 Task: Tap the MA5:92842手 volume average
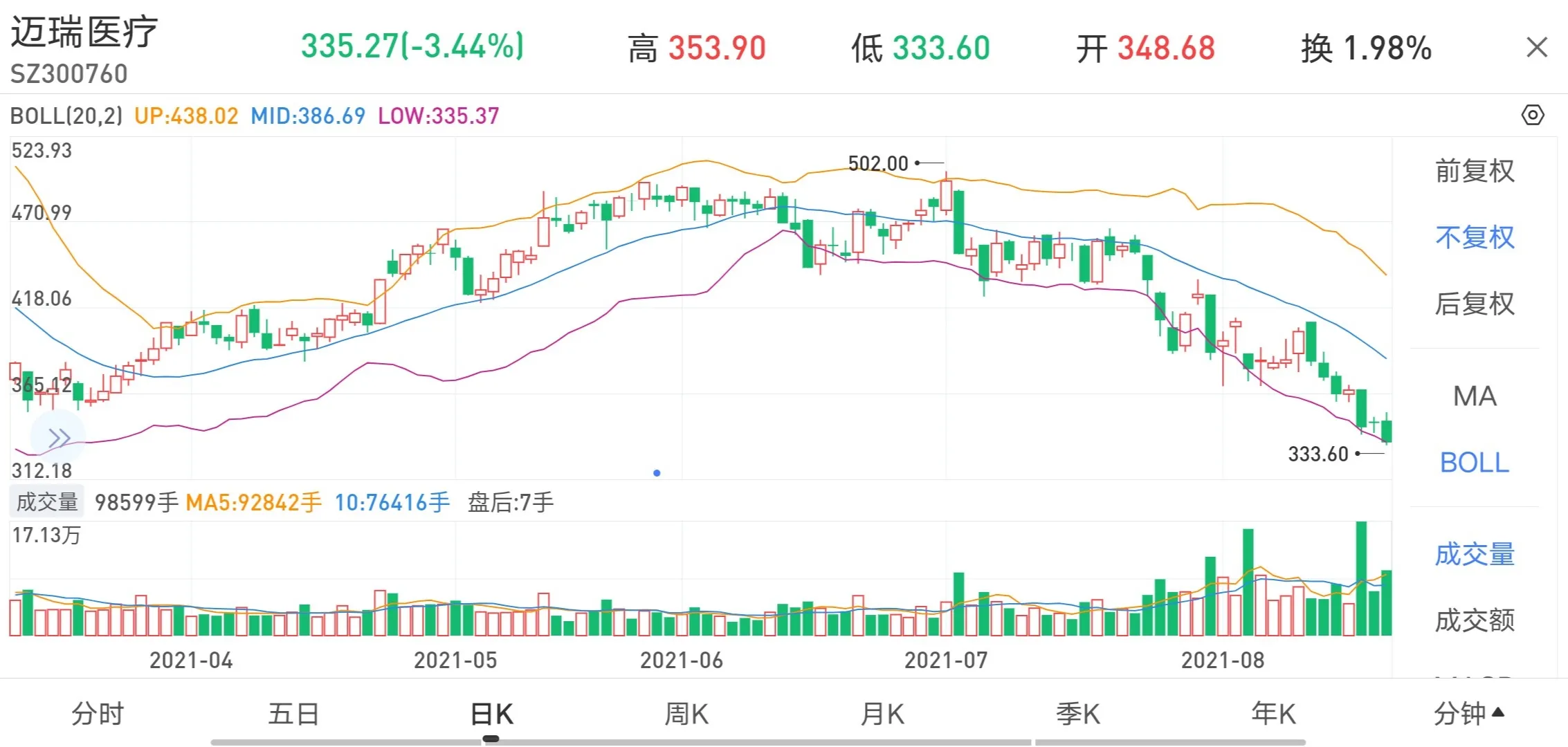(x=254, y=502)
